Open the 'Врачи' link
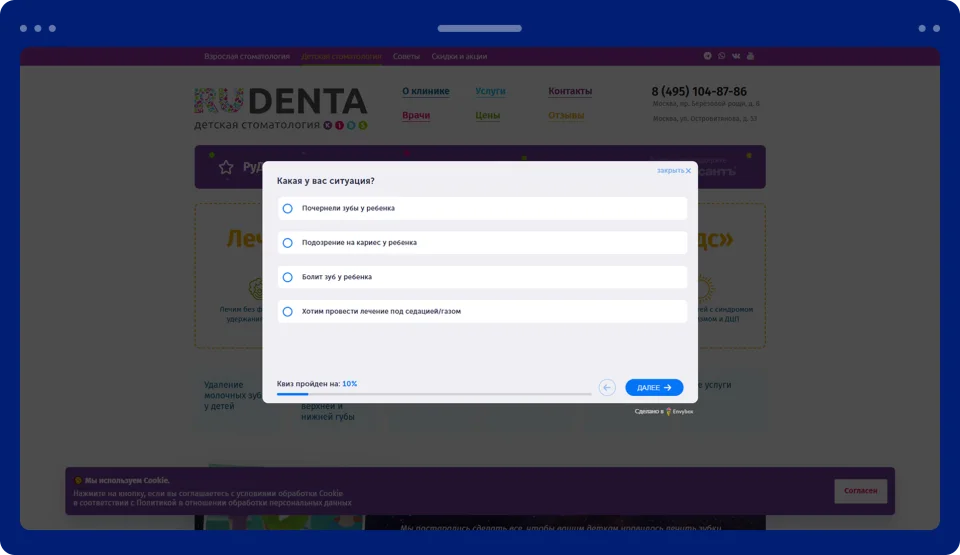Viewport: 960px width, 555px height. (416, 115)
